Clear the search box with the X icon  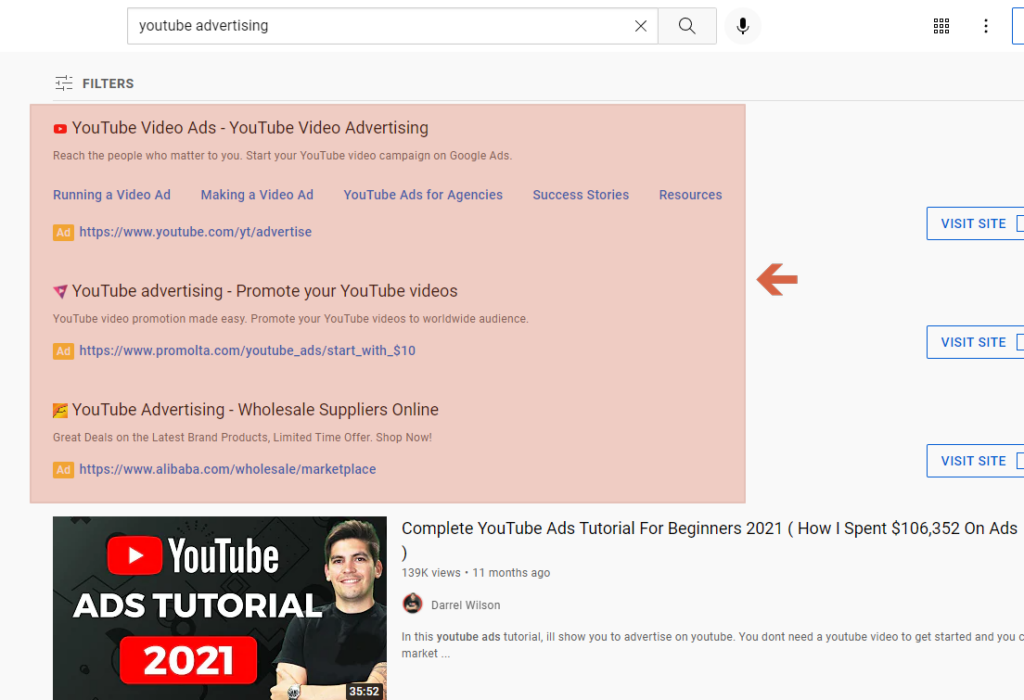(641, 26)
